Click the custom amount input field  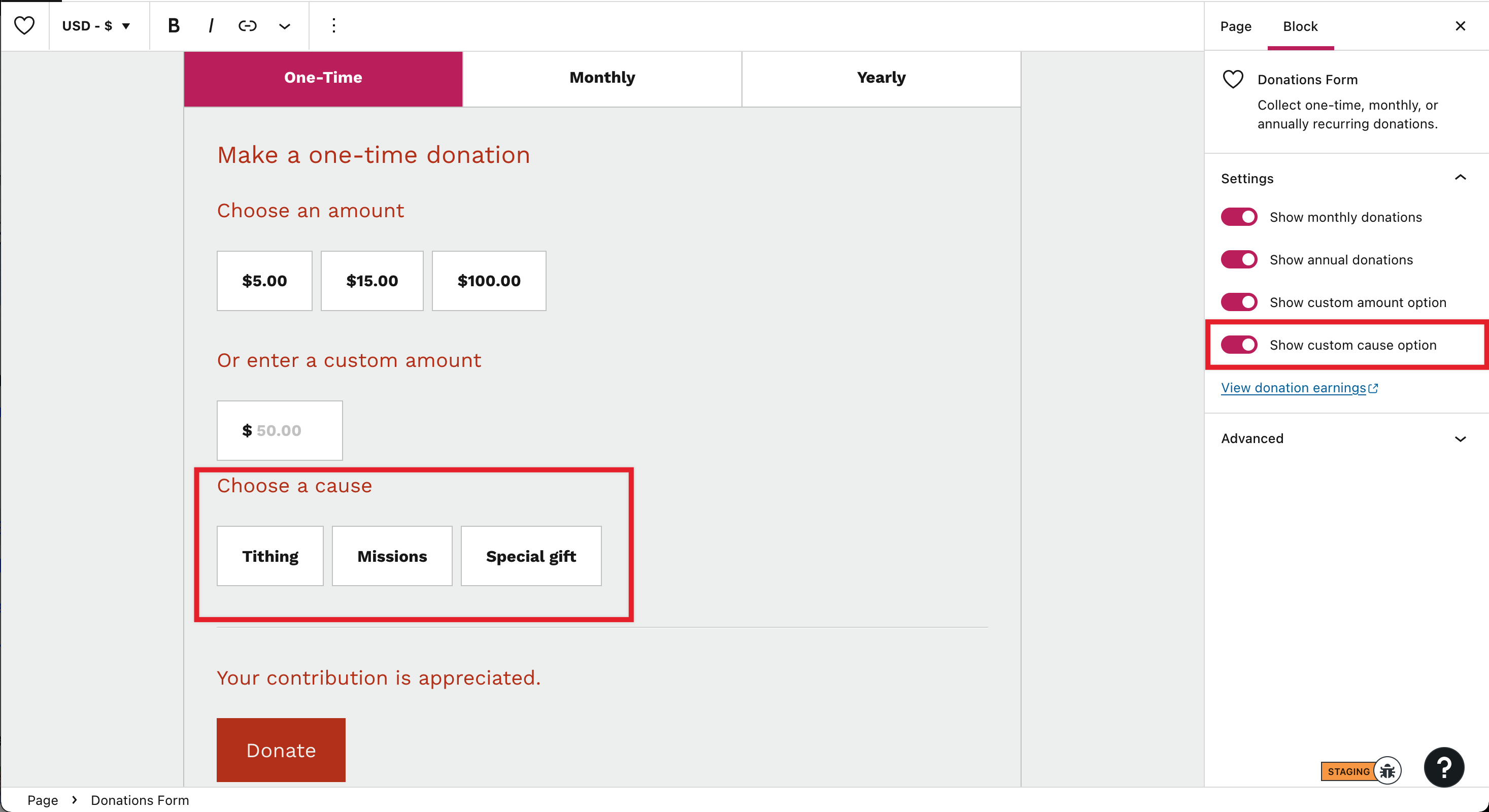pos(280,430)
